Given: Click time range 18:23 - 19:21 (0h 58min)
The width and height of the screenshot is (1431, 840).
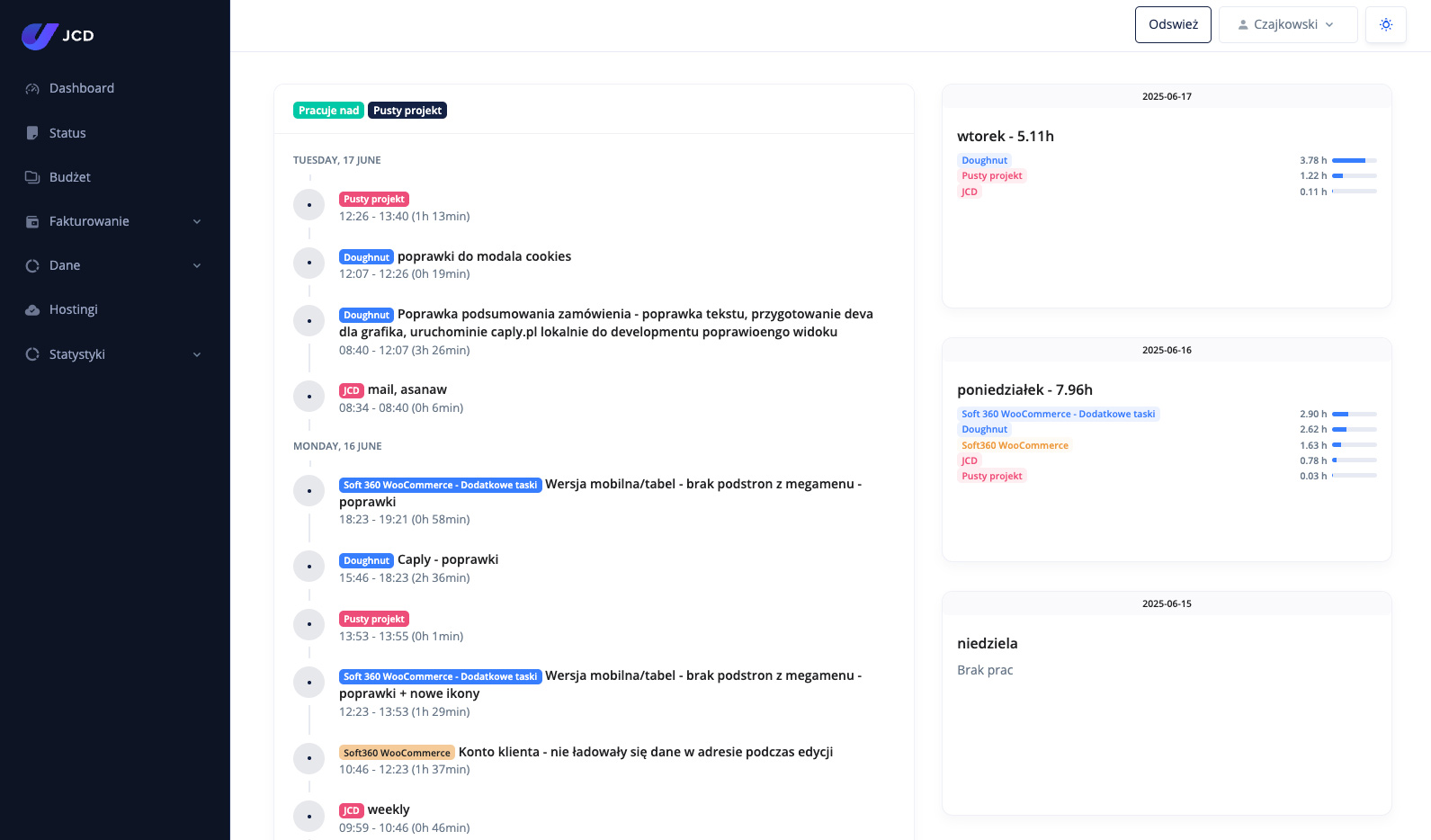Looking at the screenshot, I should click(404, 519).
